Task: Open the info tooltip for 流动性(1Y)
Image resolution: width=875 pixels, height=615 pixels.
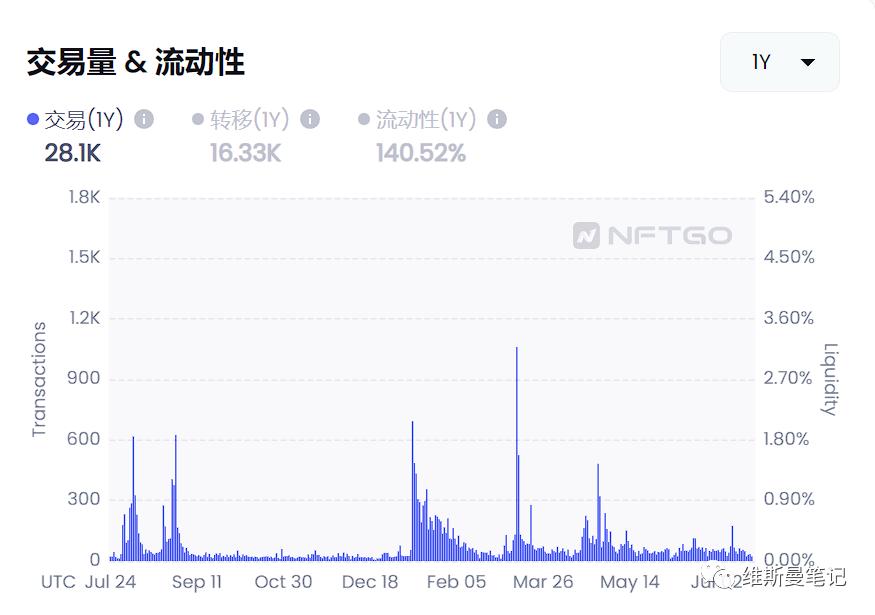Action: pos(496,118)
